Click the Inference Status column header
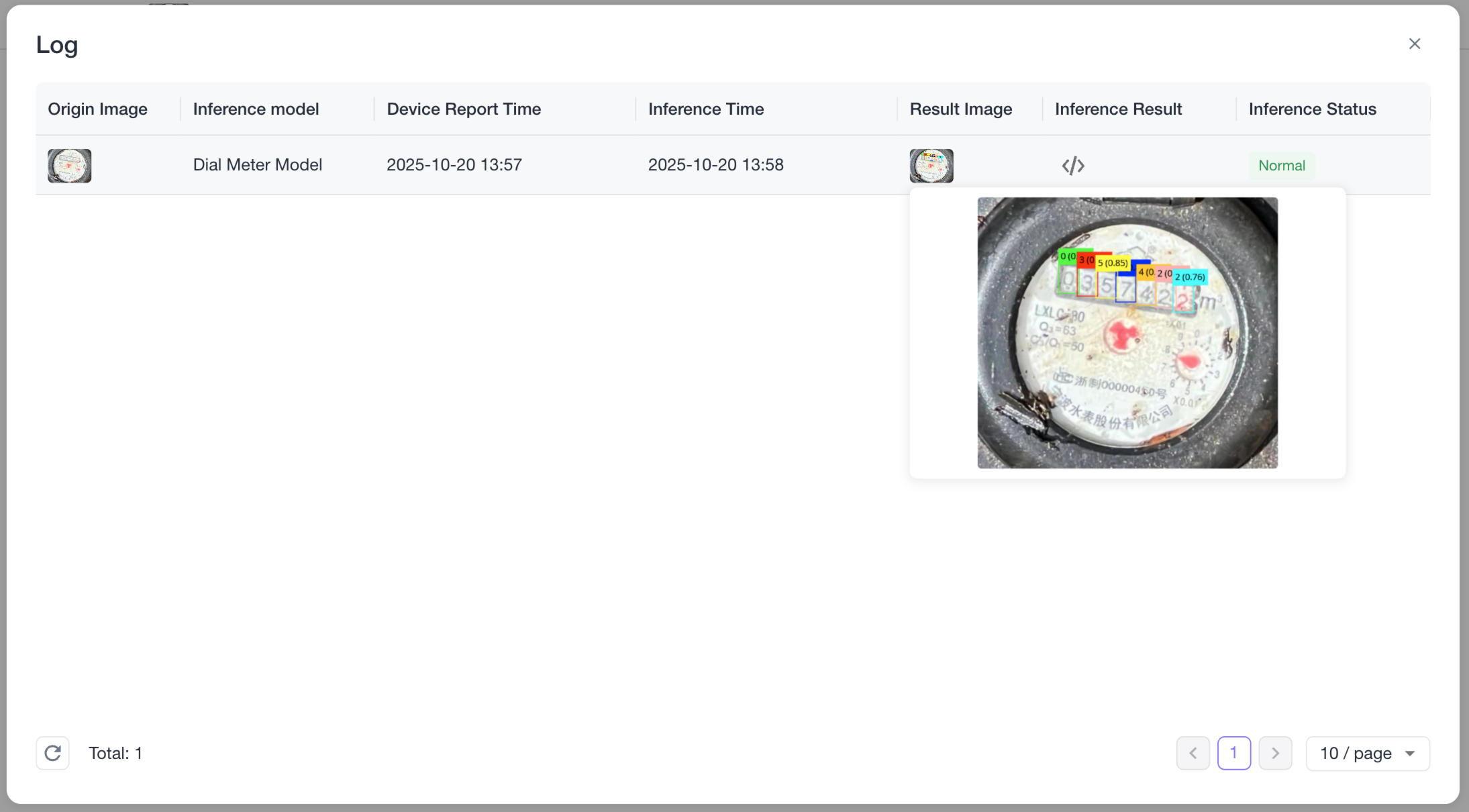The image size is (1469, 812). pos(1312,109)
